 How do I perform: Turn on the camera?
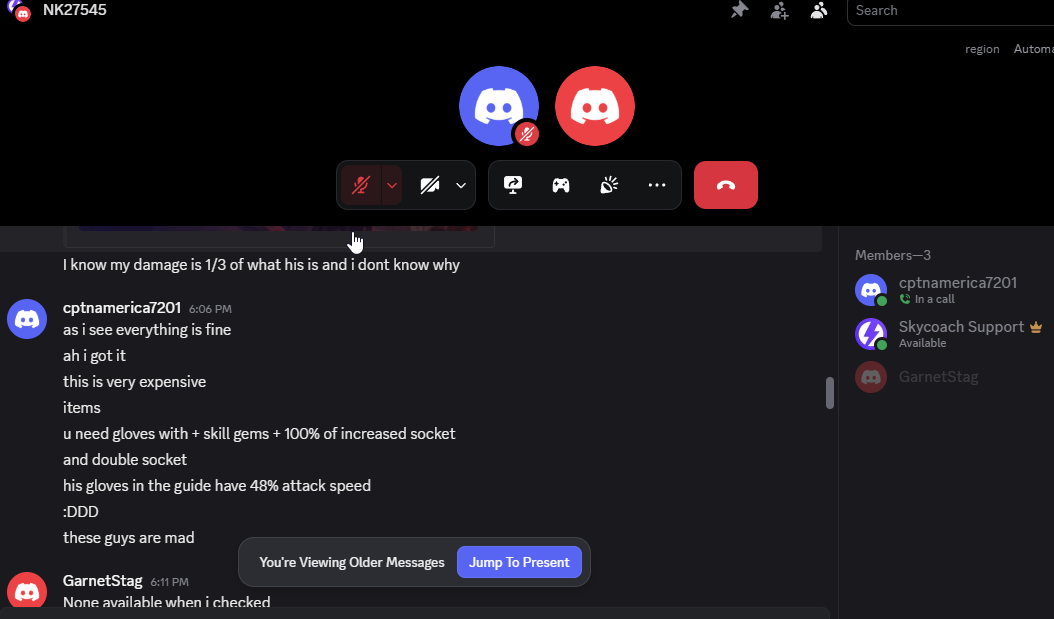(x=430, y=185)
